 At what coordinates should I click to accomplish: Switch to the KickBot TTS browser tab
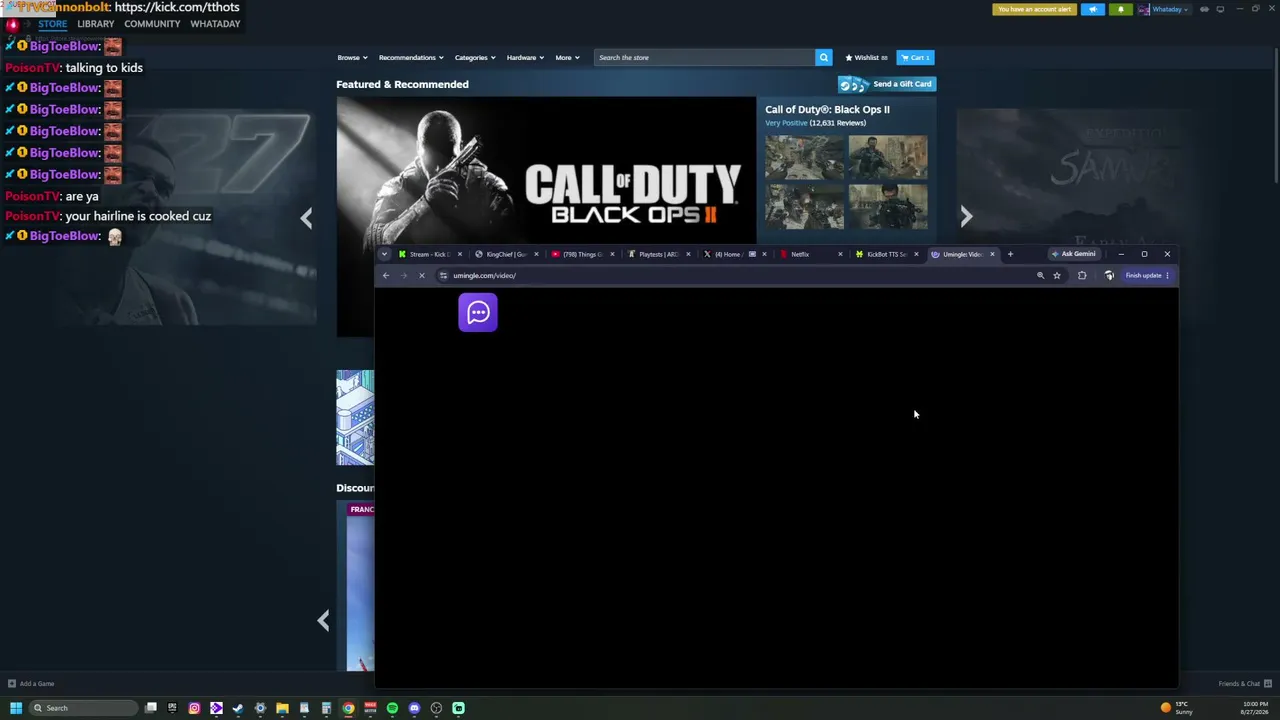[x=886, y=254]
